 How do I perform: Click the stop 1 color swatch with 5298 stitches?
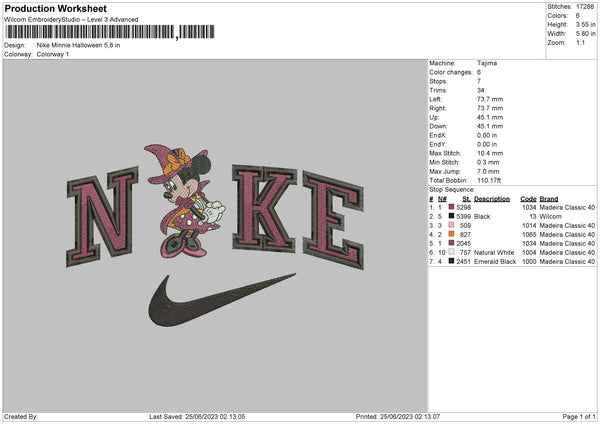[451, 207]
